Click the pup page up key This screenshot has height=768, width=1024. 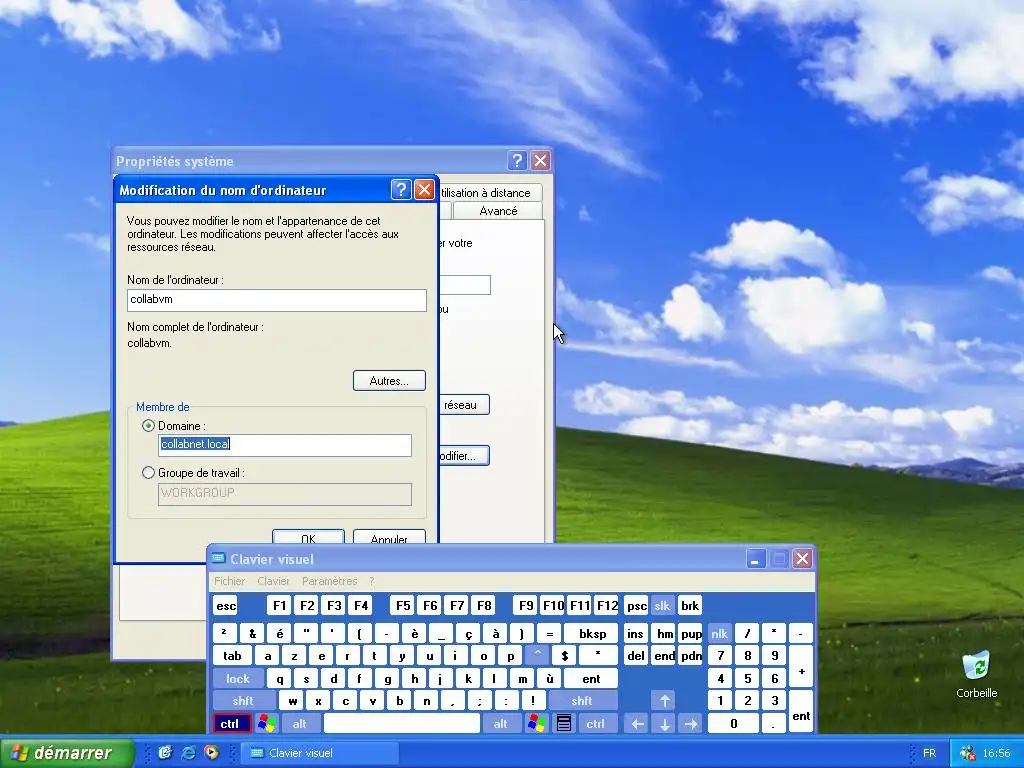[691, 633]
